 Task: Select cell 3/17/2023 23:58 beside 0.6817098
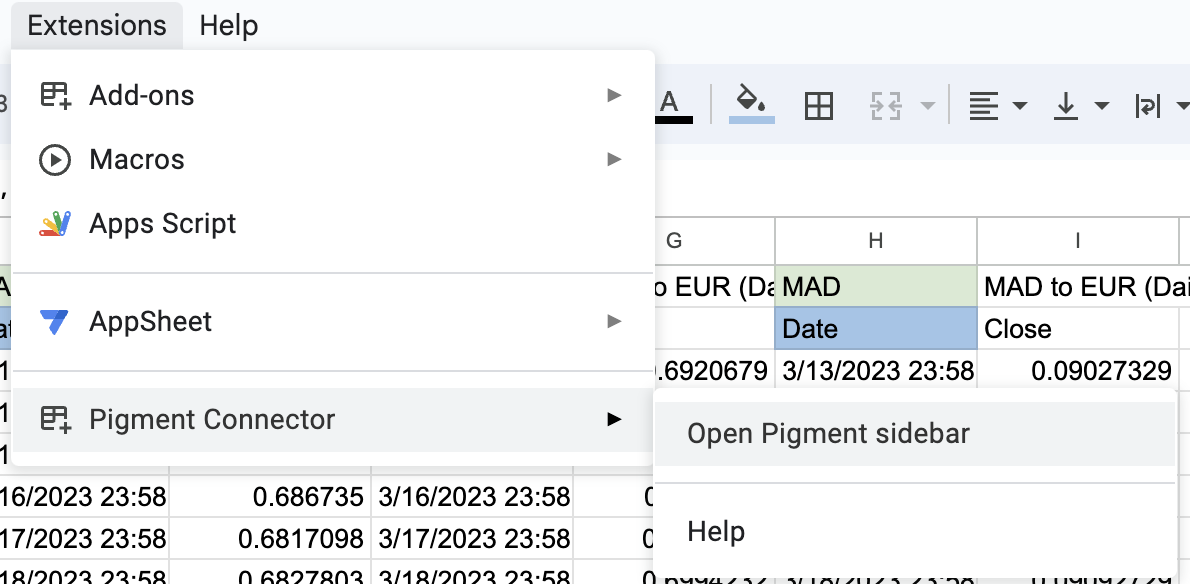pos(471,538)
